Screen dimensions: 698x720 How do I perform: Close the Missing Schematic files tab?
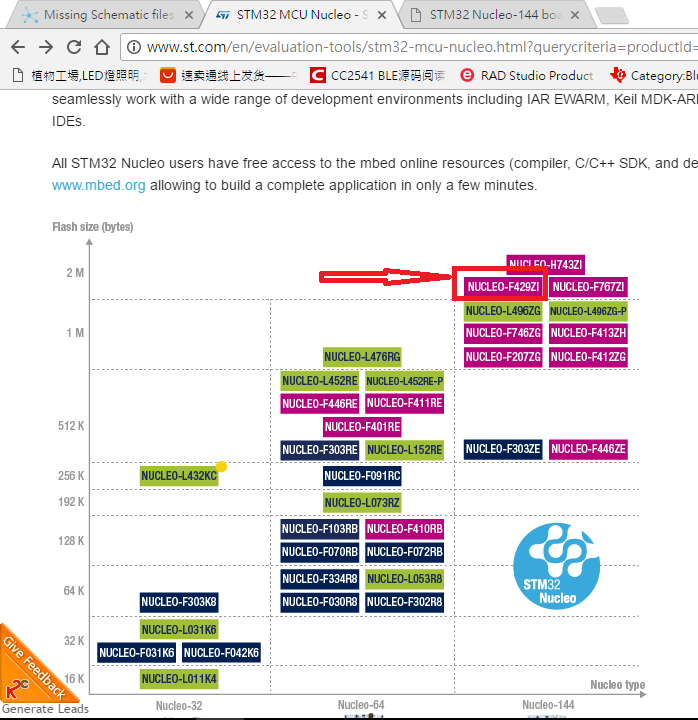pos(188,15)
